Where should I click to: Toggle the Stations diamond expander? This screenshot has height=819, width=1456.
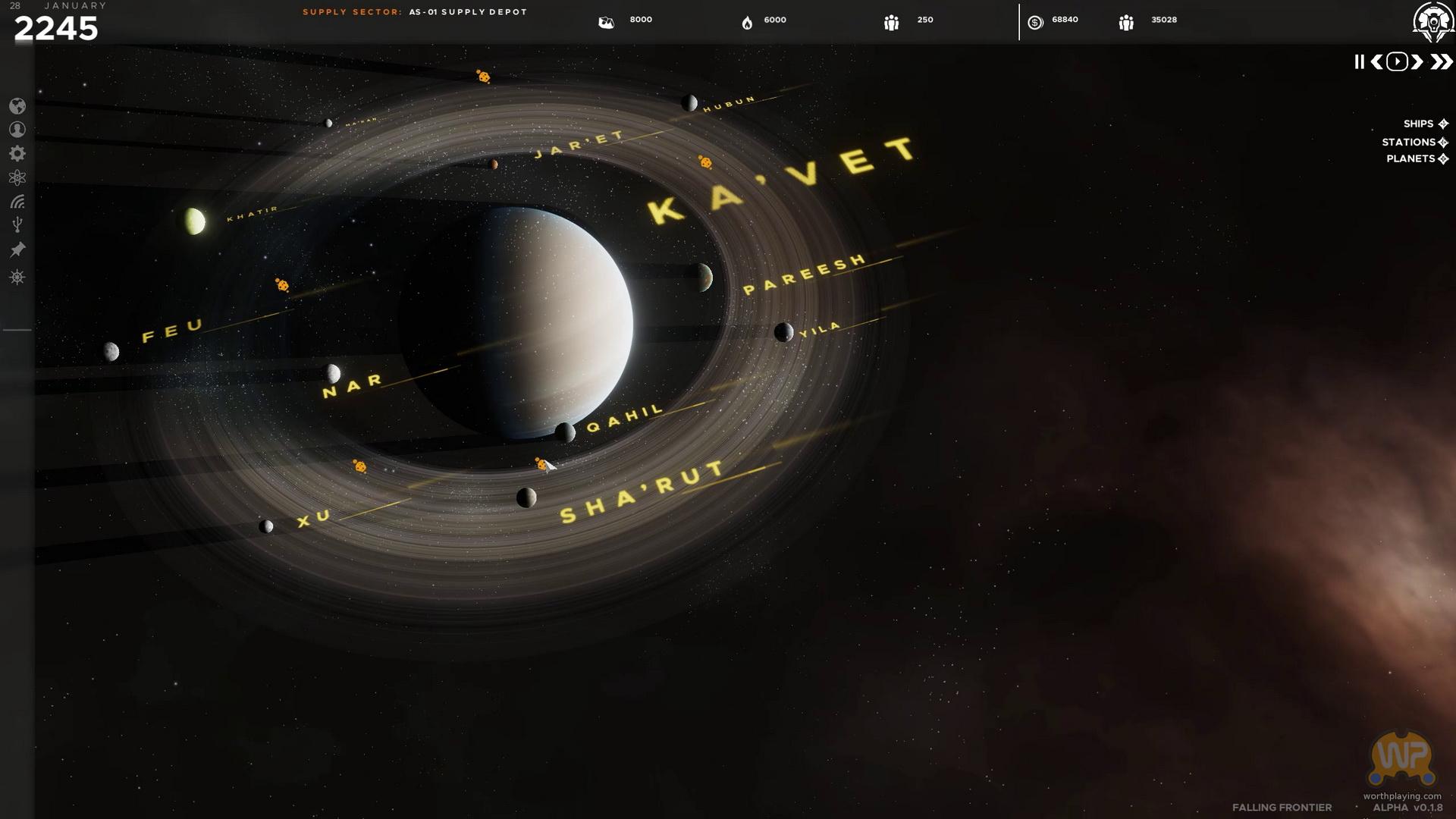(1443, 142)
